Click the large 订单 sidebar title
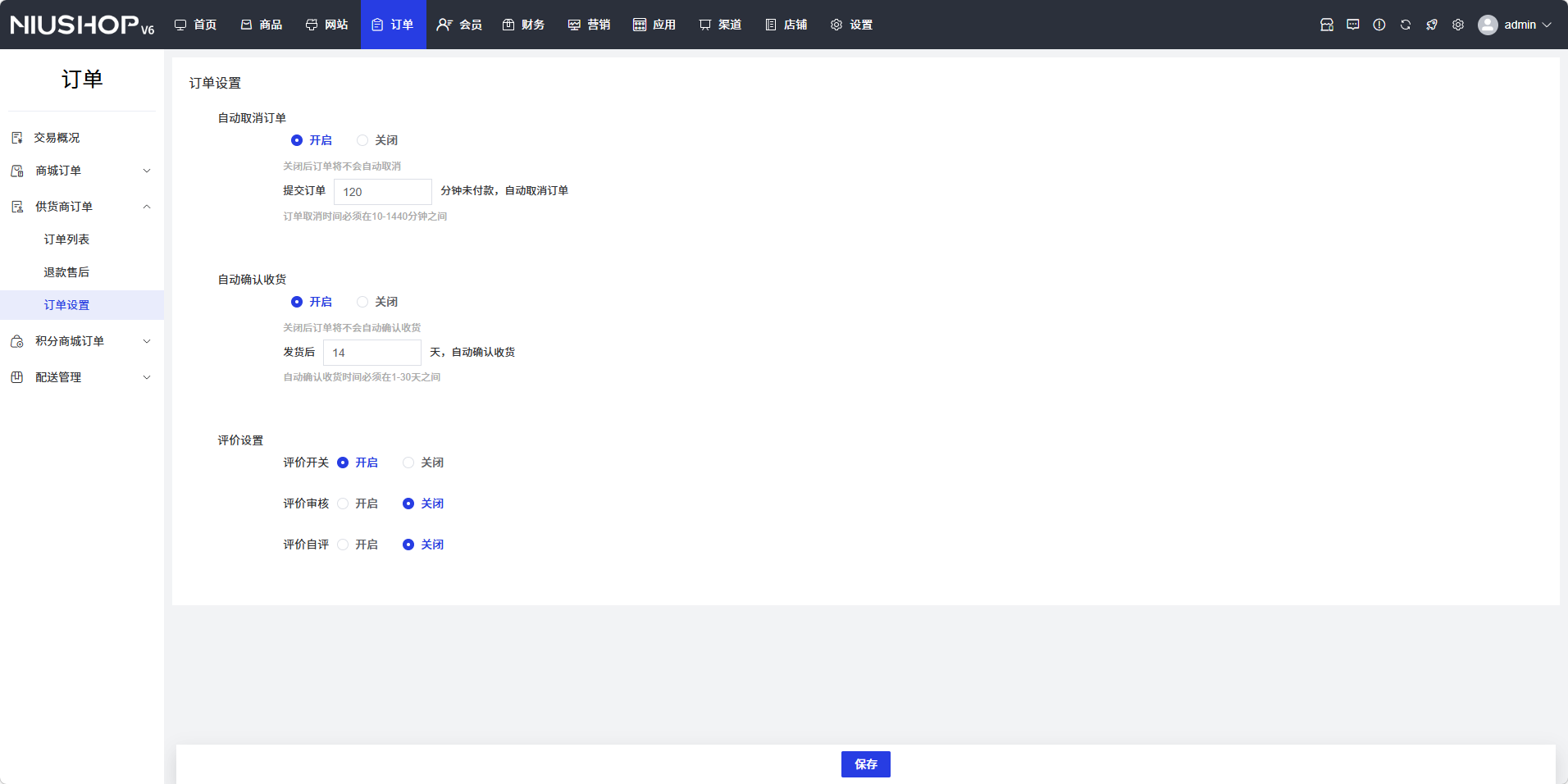The height and width of the screenshot is (784, 1568). pyautogui.click(x=82, y=79)
